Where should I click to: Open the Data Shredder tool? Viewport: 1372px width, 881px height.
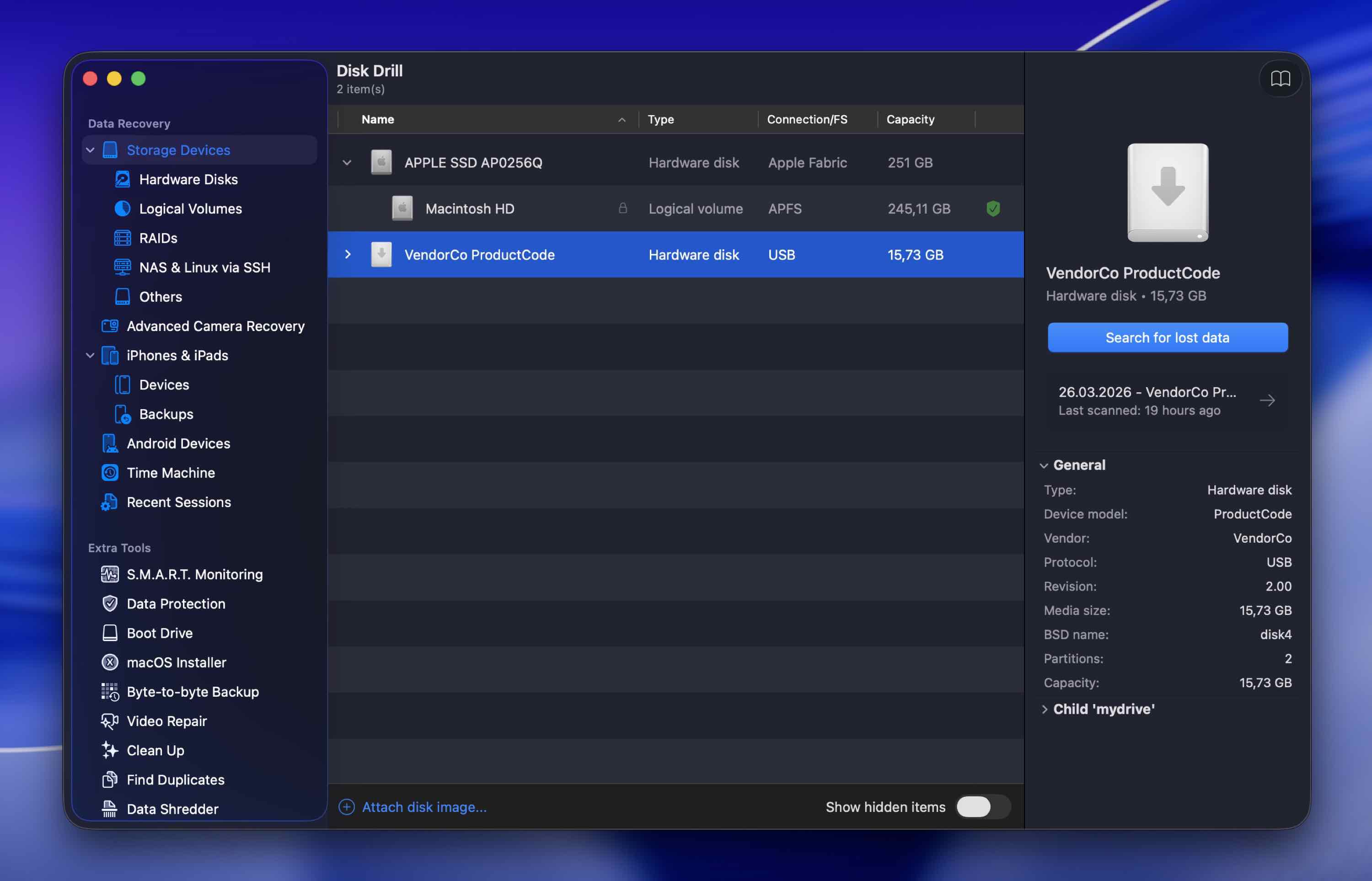point(200,809)
